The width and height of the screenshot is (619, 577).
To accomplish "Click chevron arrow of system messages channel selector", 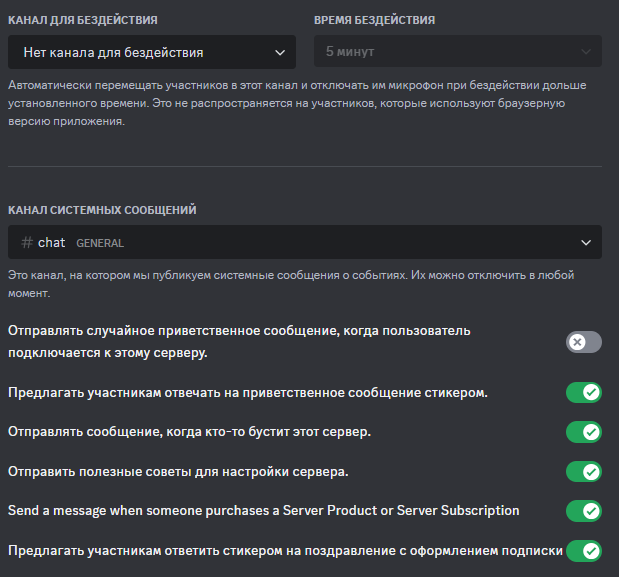I will pos(585,242).
